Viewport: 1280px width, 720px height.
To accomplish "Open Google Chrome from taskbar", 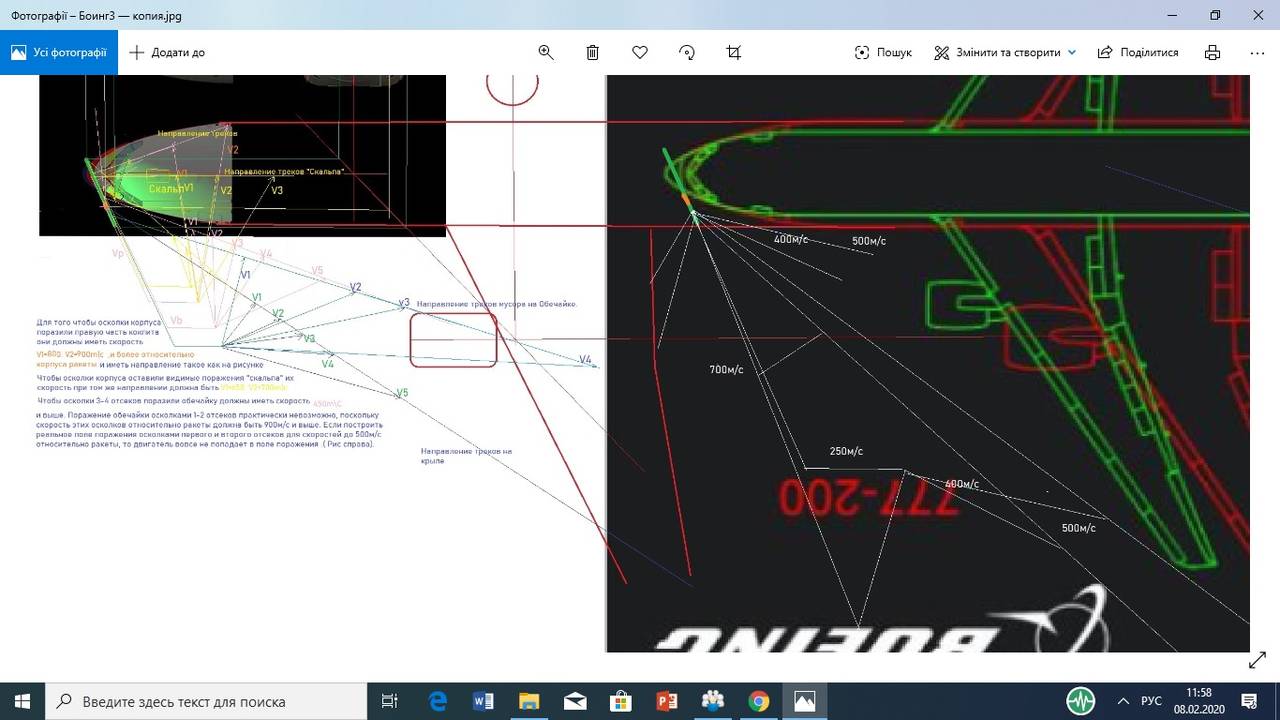I will (x=759, y=701).
